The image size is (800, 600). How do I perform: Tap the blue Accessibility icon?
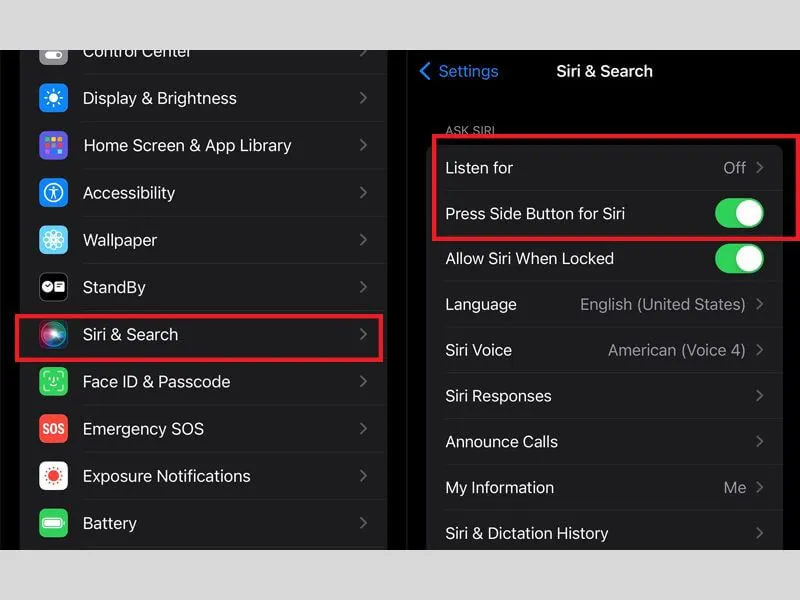tap(54, 193)
